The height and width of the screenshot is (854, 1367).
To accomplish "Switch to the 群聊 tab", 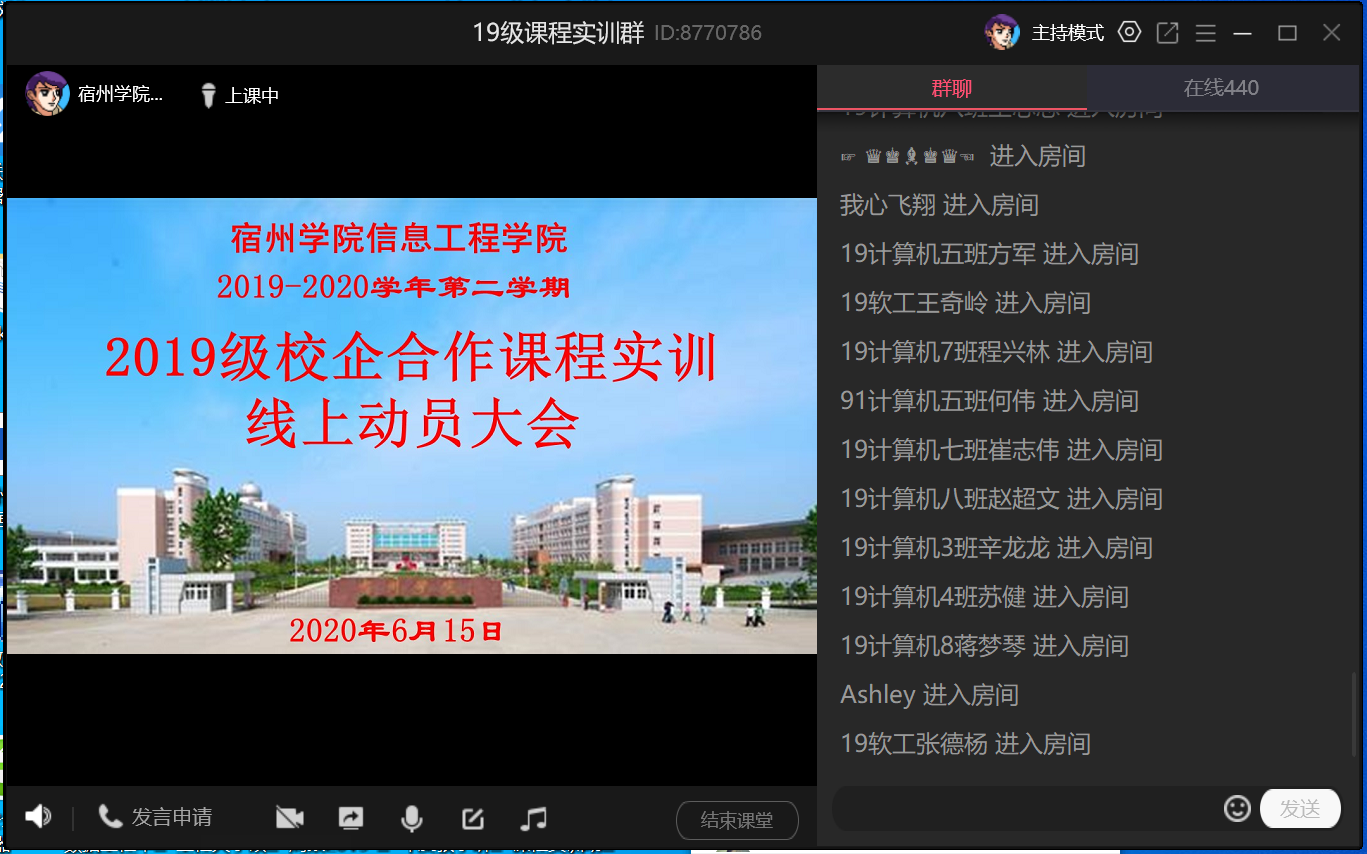I will click(951, 88).
